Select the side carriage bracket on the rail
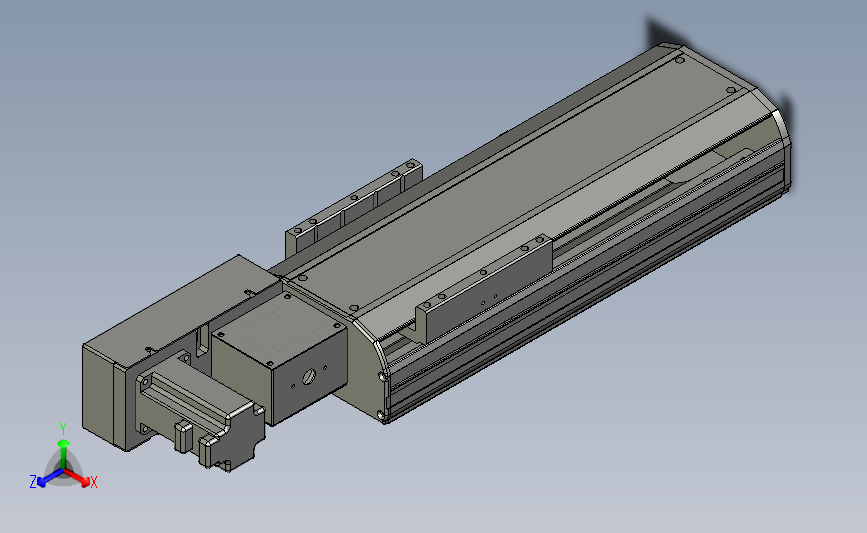 (485, 289)
